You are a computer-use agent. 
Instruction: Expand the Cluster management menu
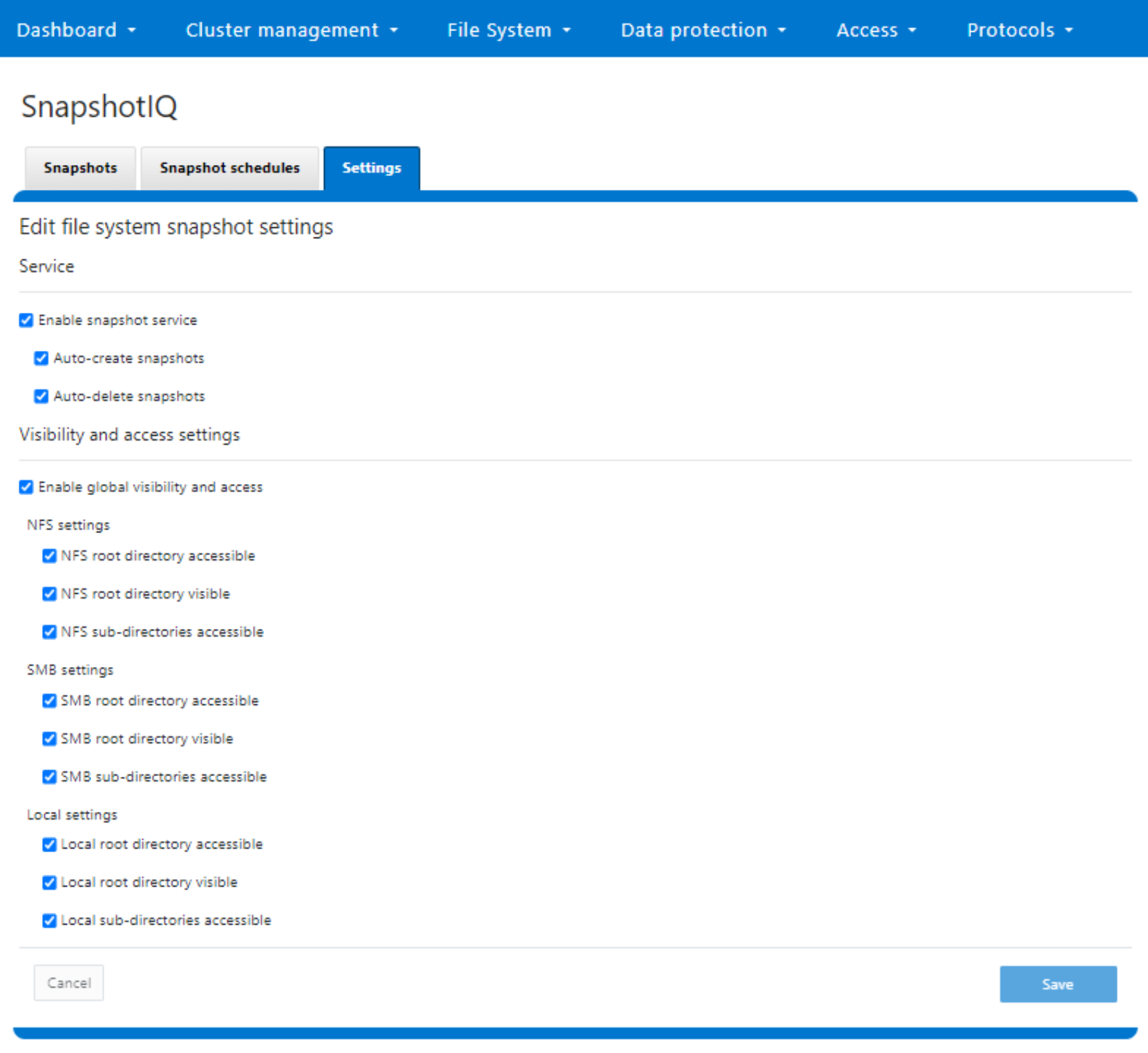291,30
